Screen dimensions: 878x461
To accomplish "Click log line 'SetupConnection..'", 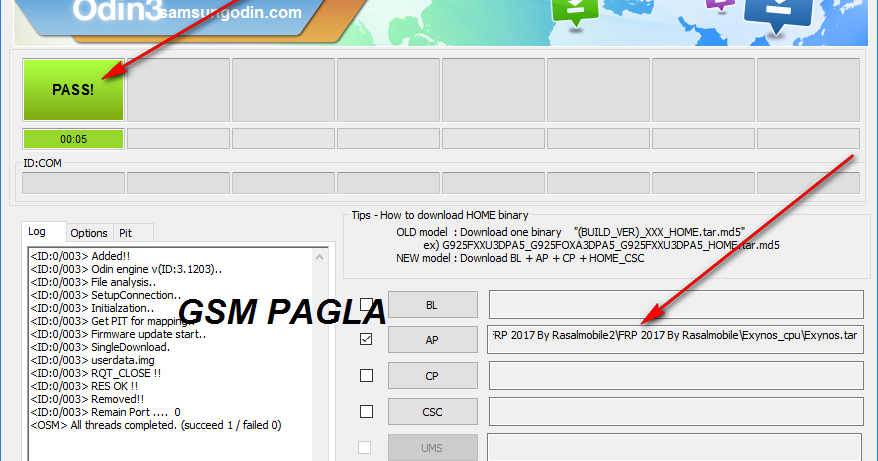I will coord(106,295).
